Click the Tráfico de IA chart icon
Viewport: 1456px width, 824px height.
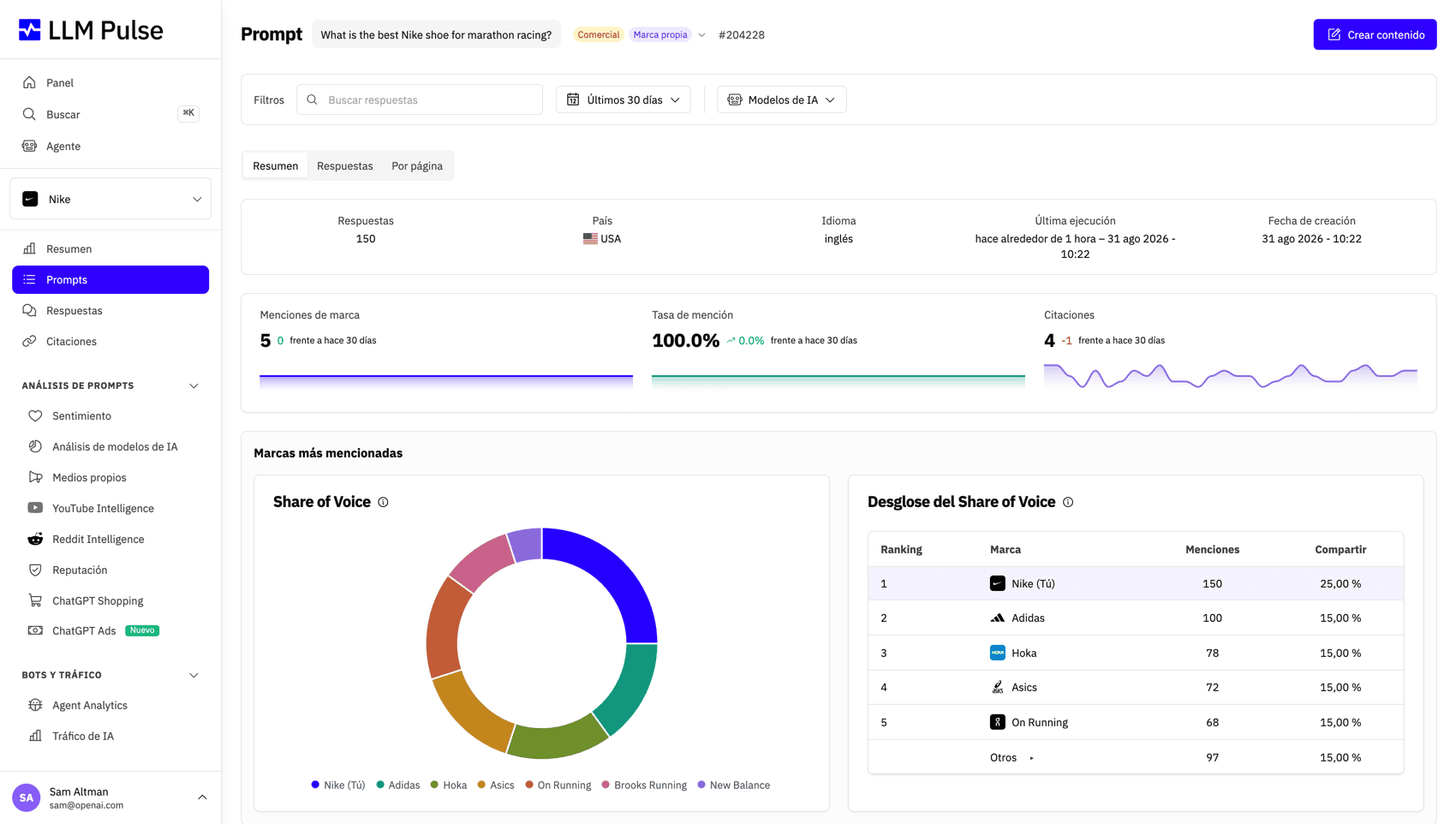[x=35, y=736]
